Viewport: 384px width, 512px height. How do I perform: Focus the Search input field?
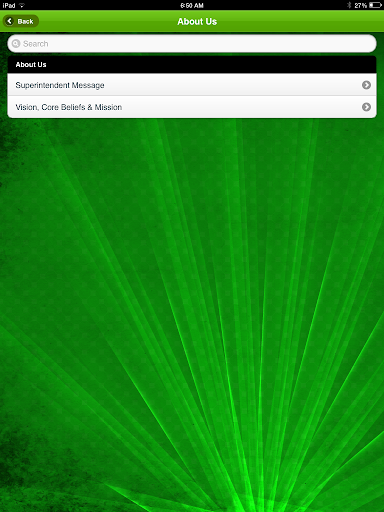pyautogui.click(x=192, y=44)
